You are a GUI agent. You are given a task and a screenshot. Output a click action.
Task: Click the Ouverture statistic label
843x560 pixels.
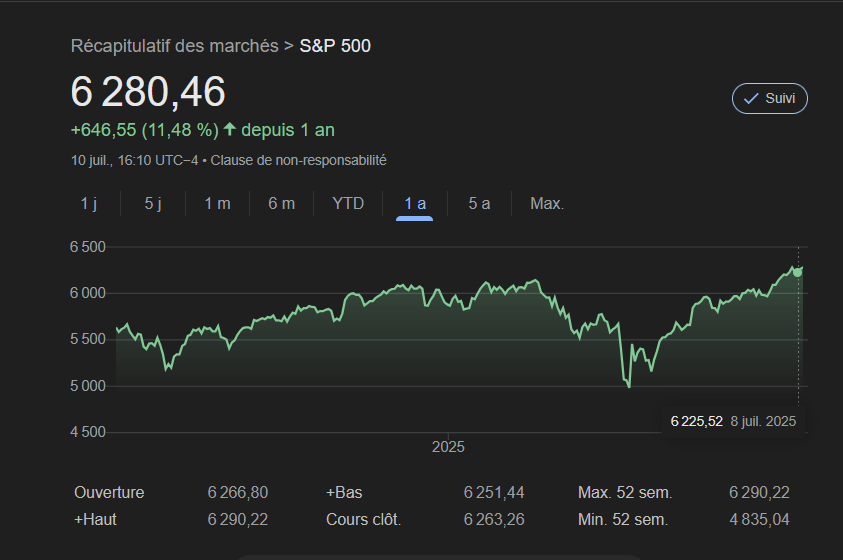pos(109,492)
